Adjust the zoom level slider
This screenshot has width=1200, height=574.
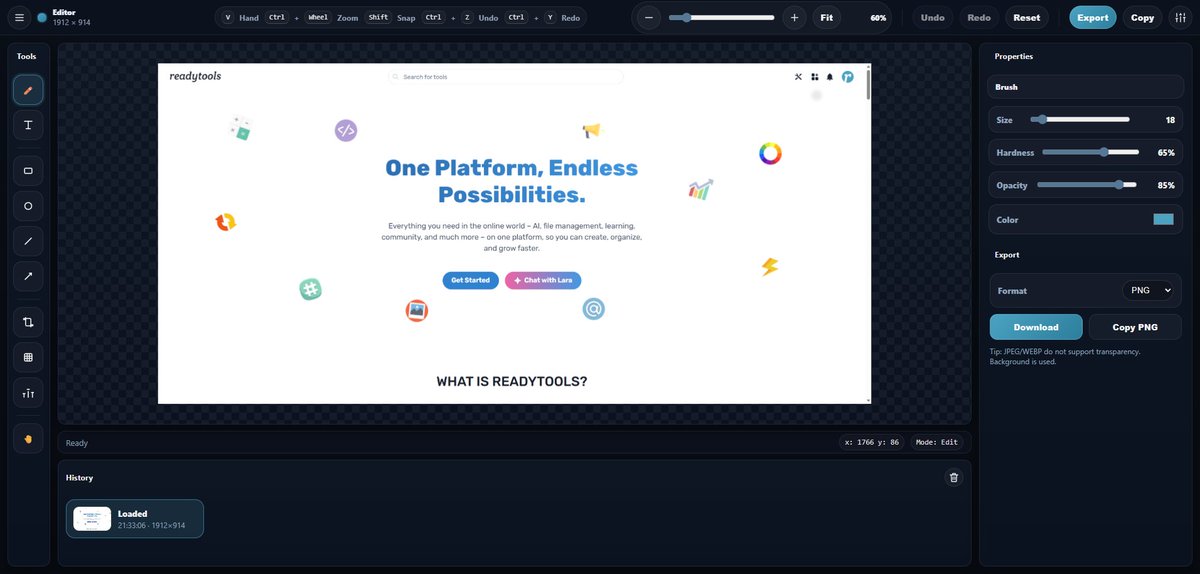tap(721, 17)
